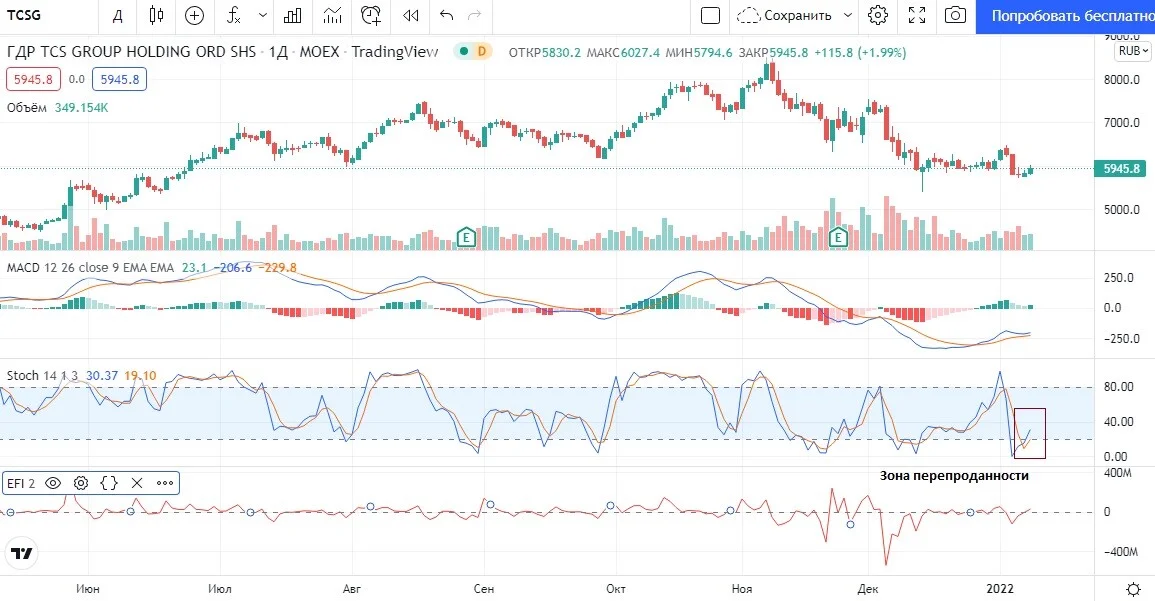The image size is (1155, 601).
Task: Click MACD line value −206.6
Action: click(x=234, y=267)
